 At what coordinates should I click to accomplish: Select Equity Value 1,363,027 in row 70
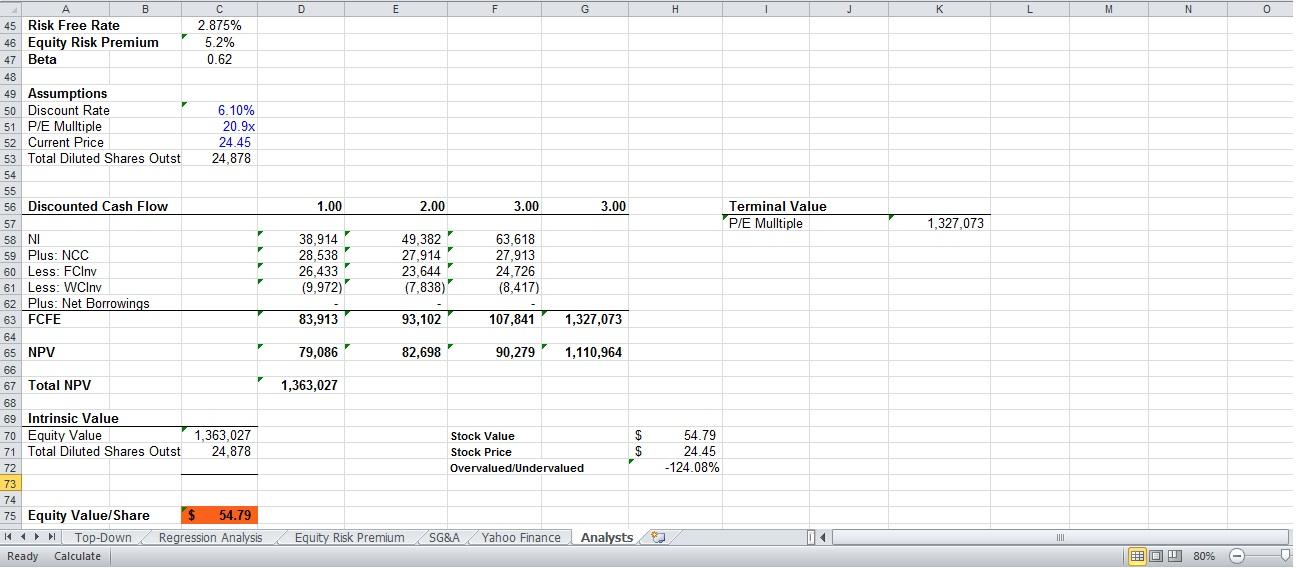(x=220, y=435)
